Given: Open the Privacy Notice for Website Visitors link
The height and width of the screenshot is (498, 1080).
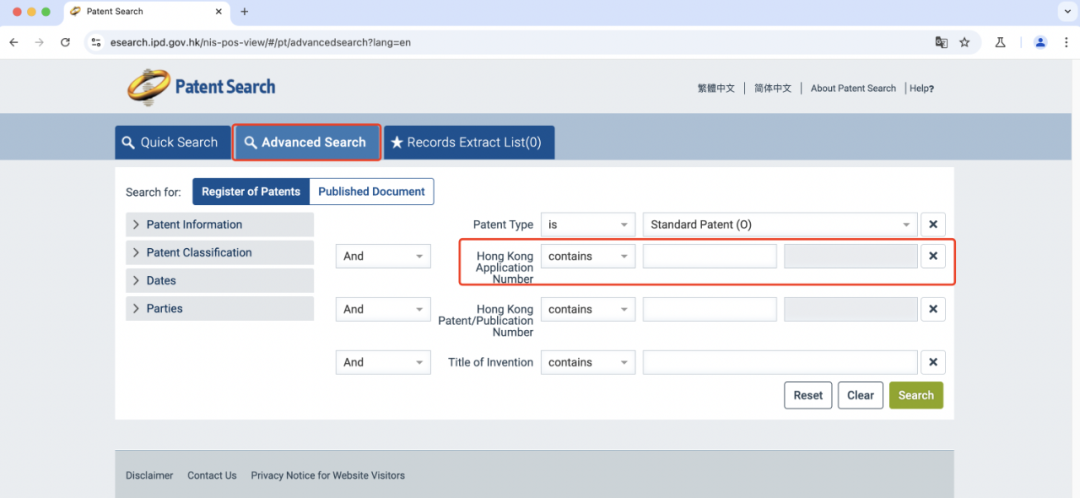Looking at the screenshot, I should coord(327,475).
